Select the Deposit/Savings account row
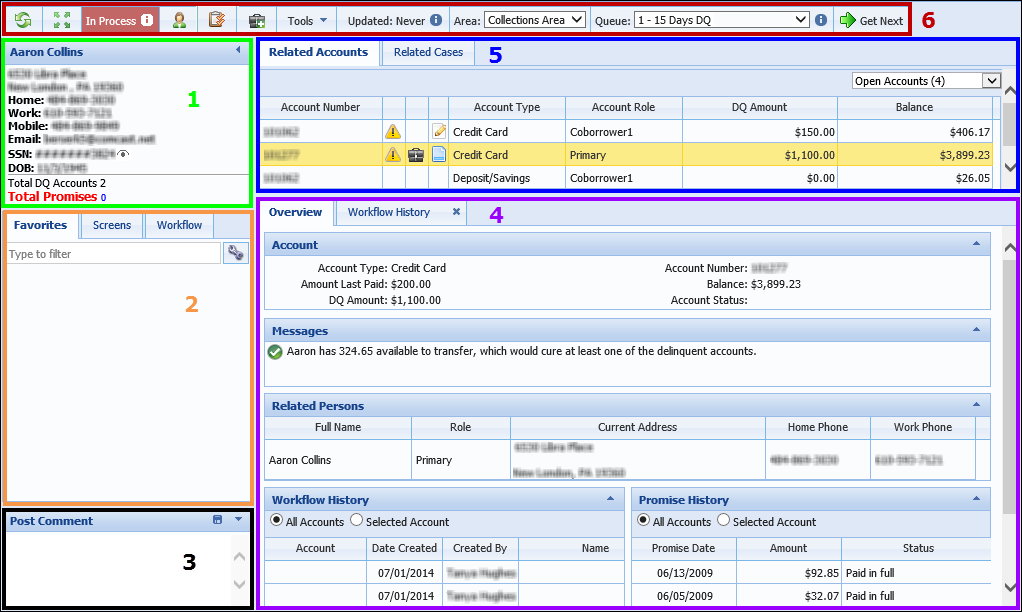 click(626, 178)
